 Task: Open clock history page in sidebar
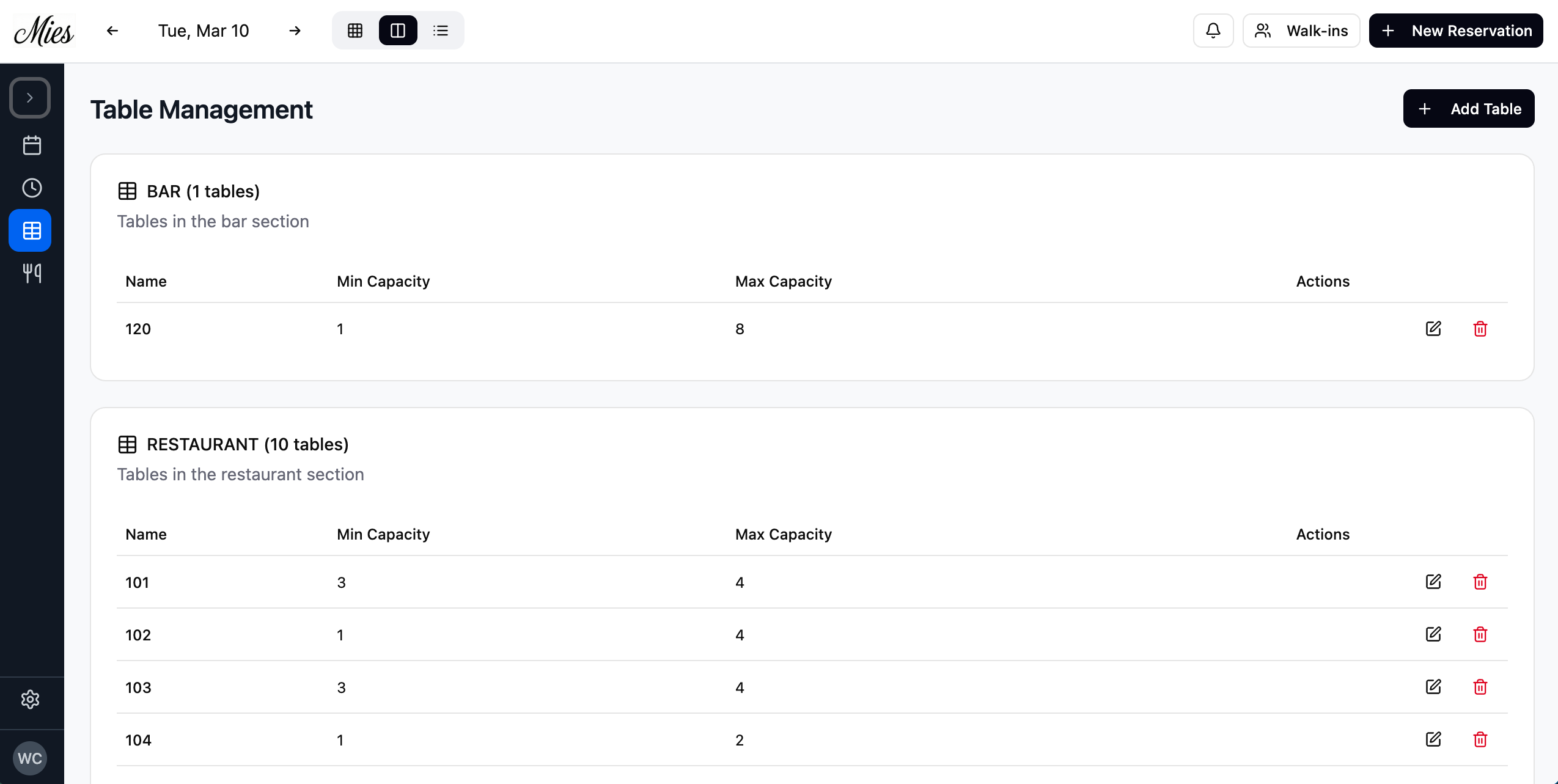click(x=32, y=188)
